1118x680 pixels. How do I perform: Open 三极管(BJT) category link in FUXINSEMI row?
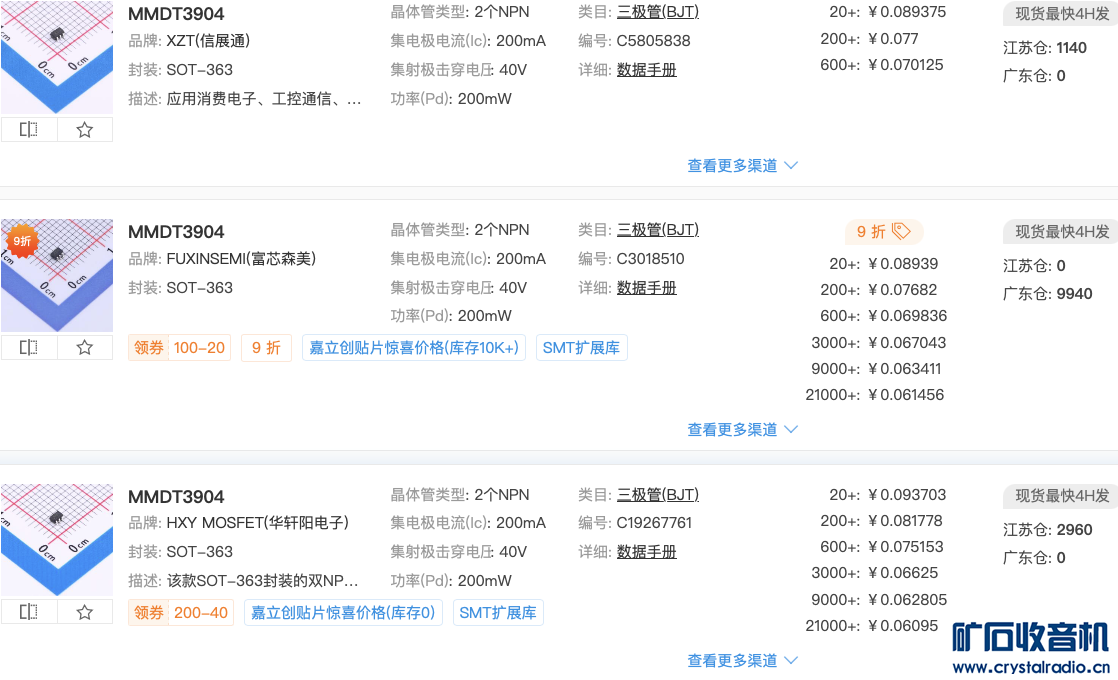(657, 230)
